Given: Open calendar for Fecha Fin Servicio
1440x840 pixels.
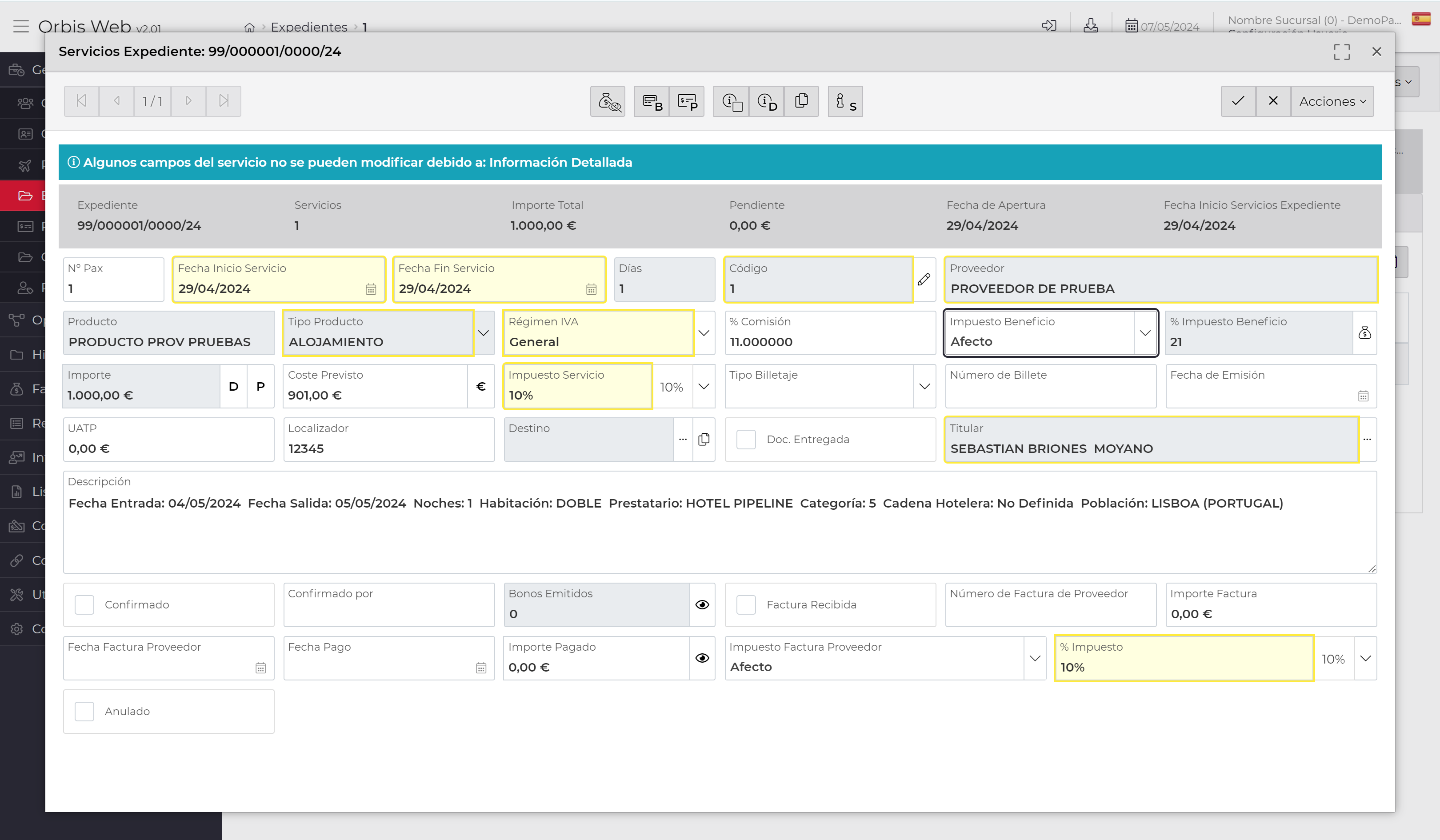Looking at the screenshot, I should point(592,289).
